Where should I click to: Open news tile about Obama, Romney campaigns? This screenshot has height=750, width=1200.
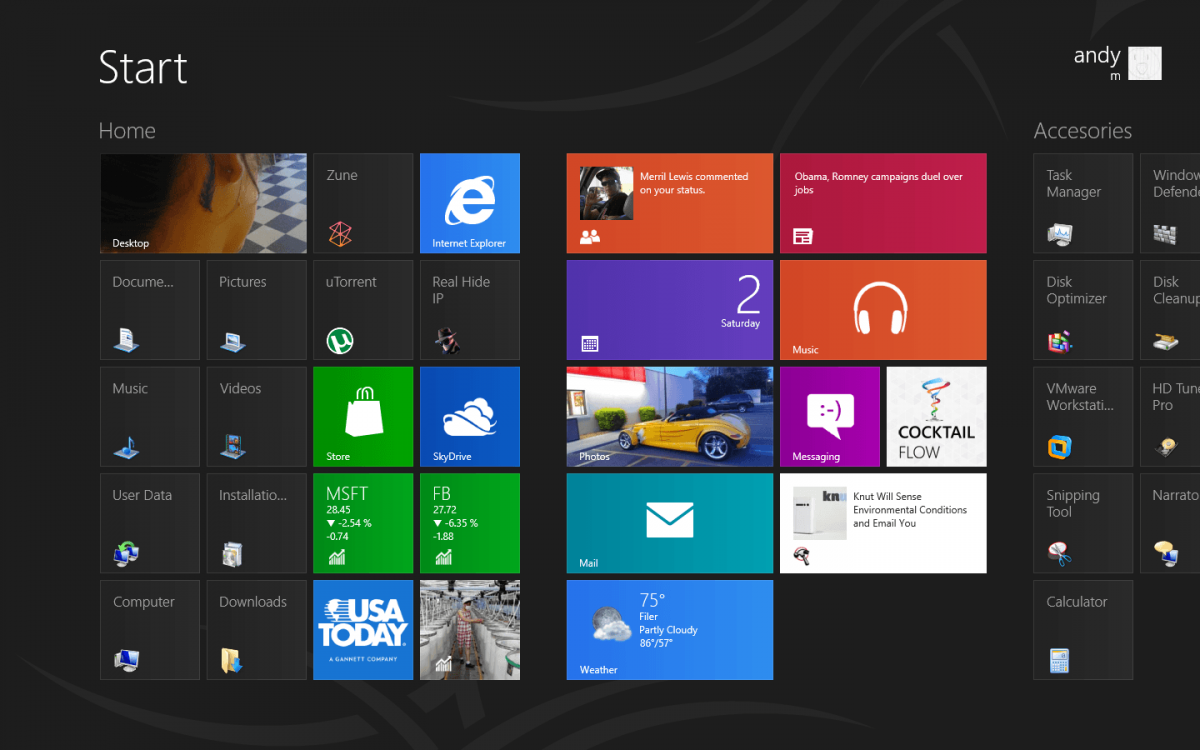[883, 203]
